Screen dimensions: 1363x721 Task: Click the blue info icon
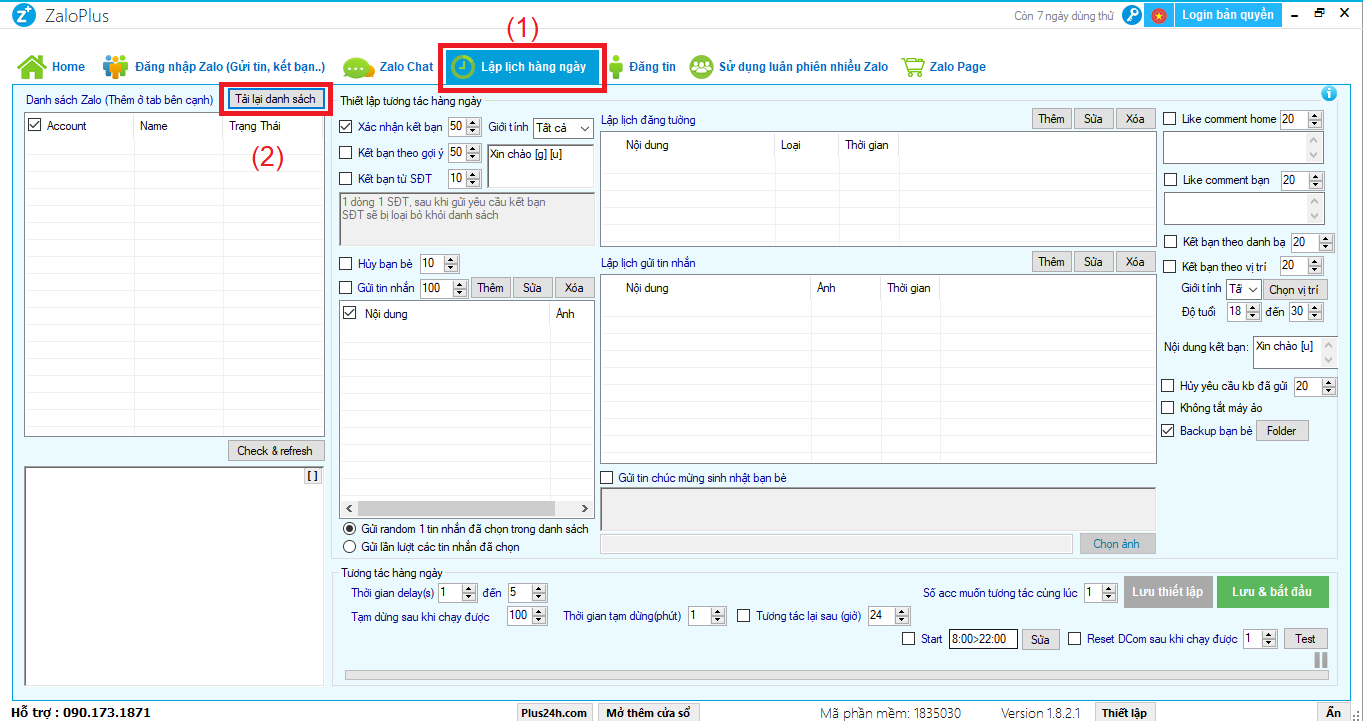coord(1329,93)
